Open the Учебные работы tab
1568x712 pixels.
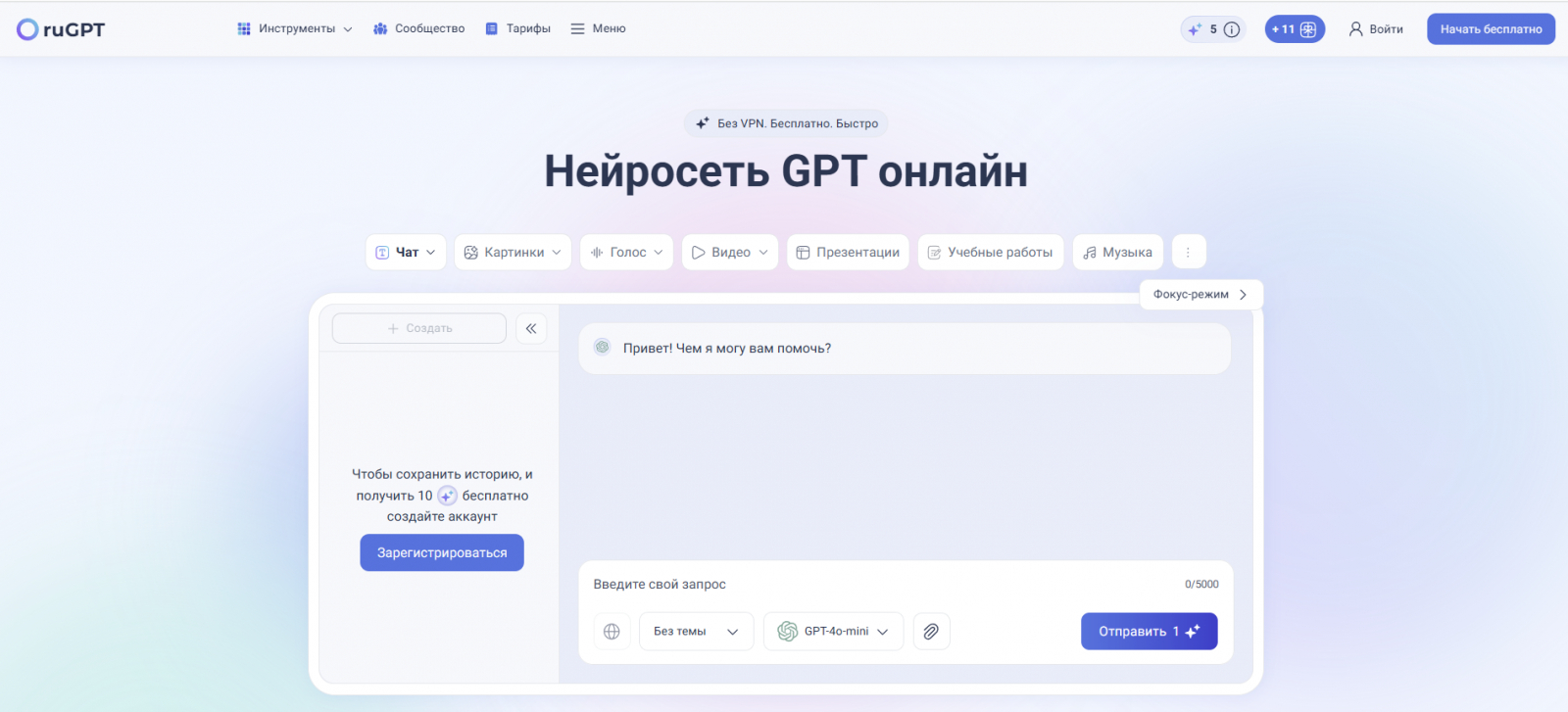(x=990, y=253)
